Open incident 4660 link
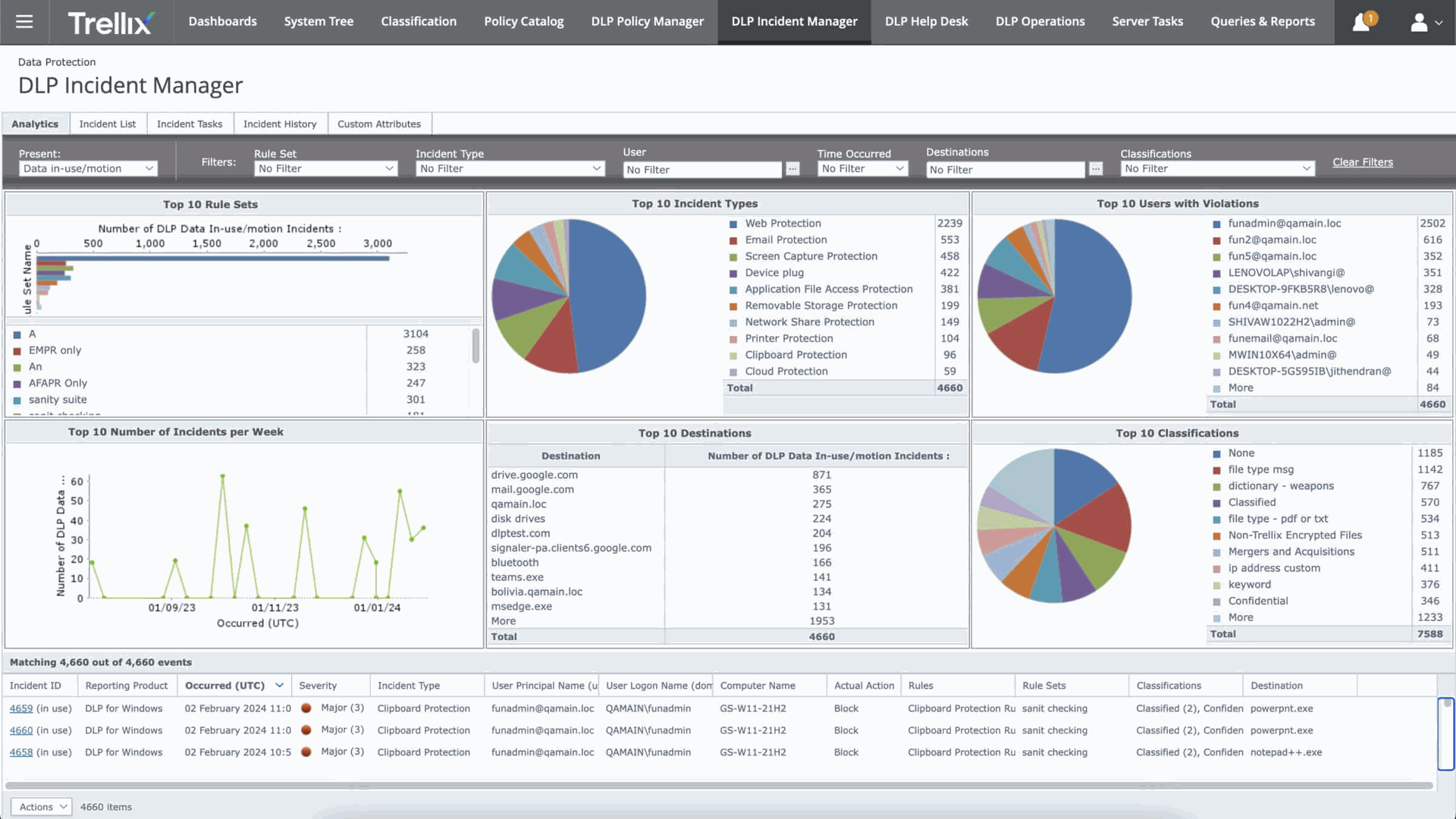1456x819 pixels. [x=21, y=730]
